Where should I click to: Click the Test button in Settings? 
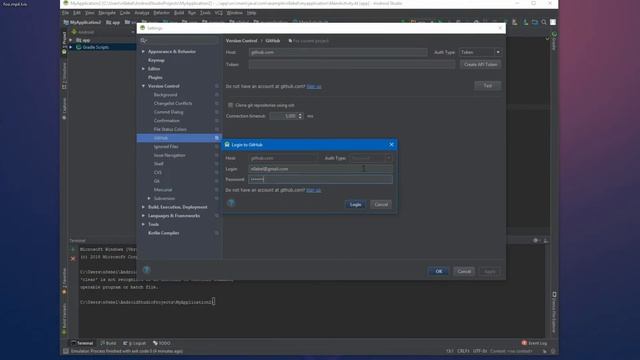[x=487, y=86]
